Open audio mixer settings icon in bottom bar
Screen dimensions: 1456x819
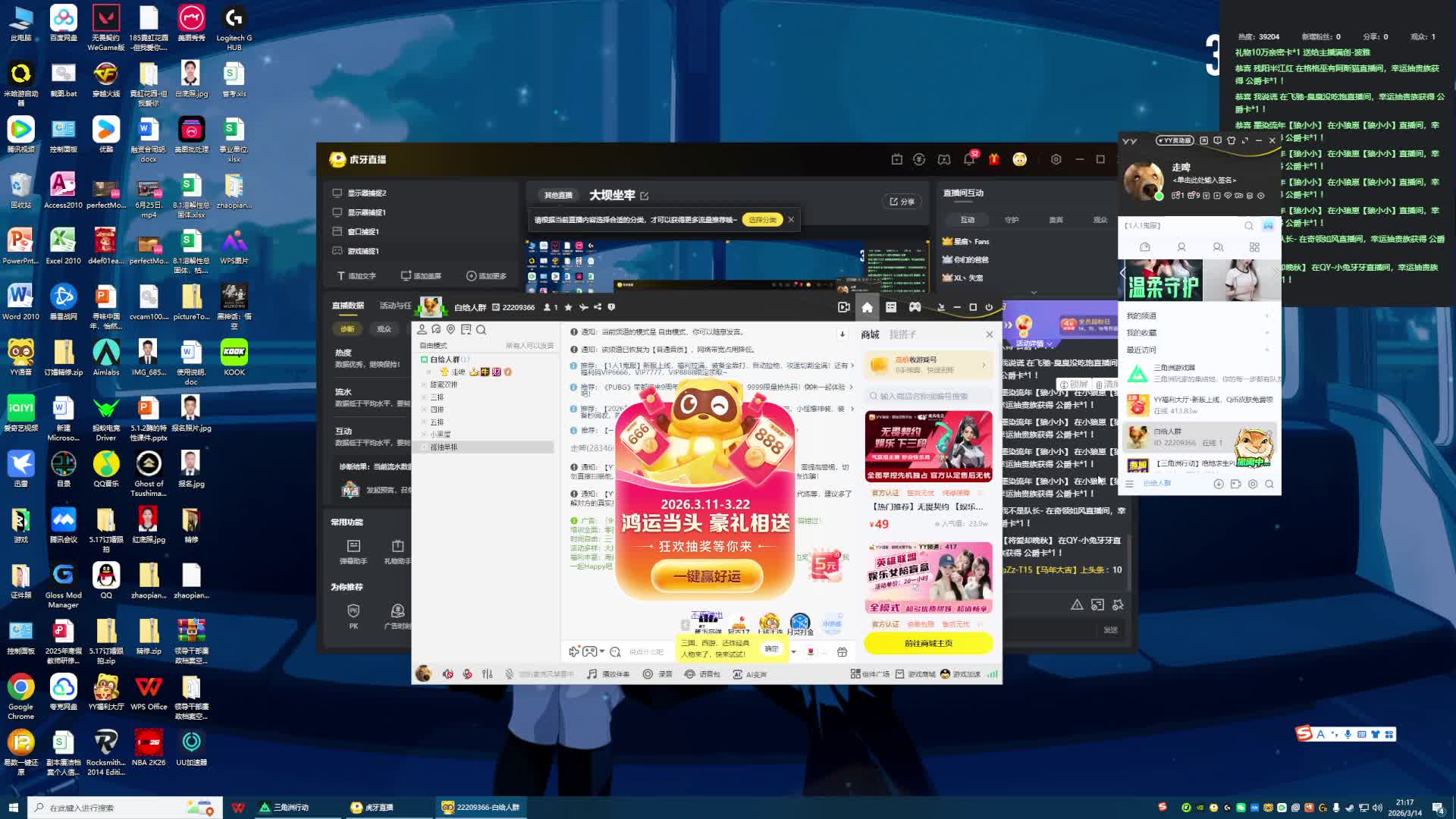[488, 674]
